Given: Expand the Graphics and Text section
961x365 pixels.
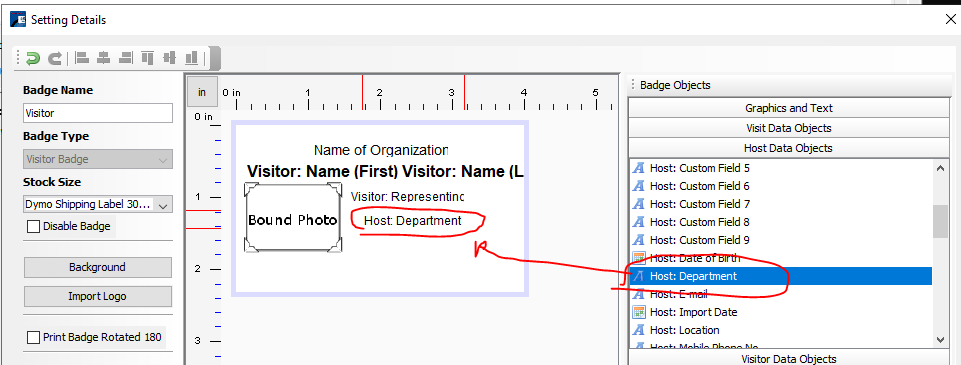Looking at the screenshot, I should point(788,108).
